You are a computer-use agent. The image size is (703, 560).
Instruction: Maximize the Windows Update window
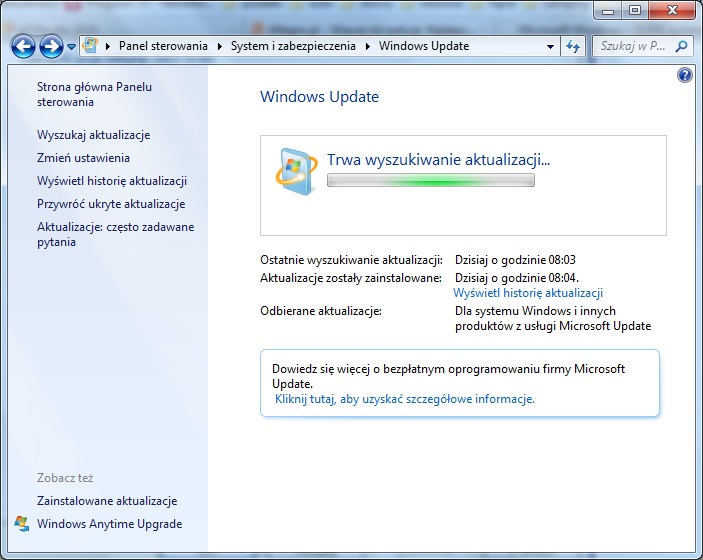click(x=634, y=10)
